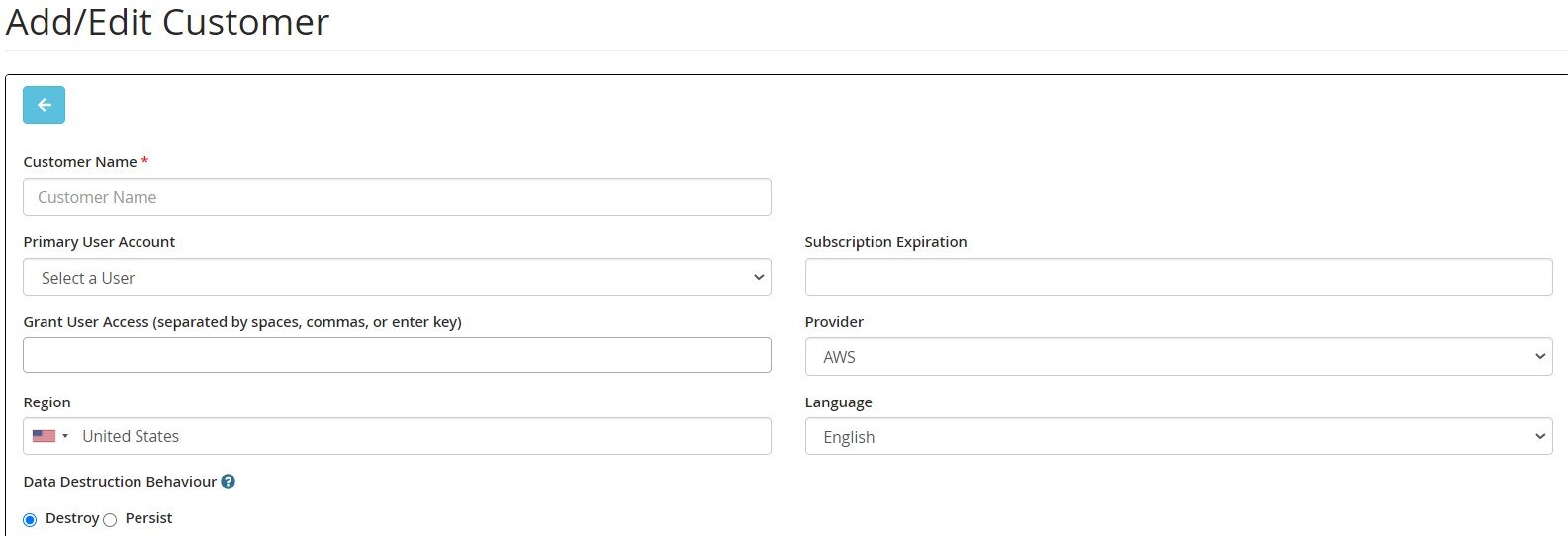Click the Destroy option label
This screenshot has width=1568, height=536.
point(72,518)
